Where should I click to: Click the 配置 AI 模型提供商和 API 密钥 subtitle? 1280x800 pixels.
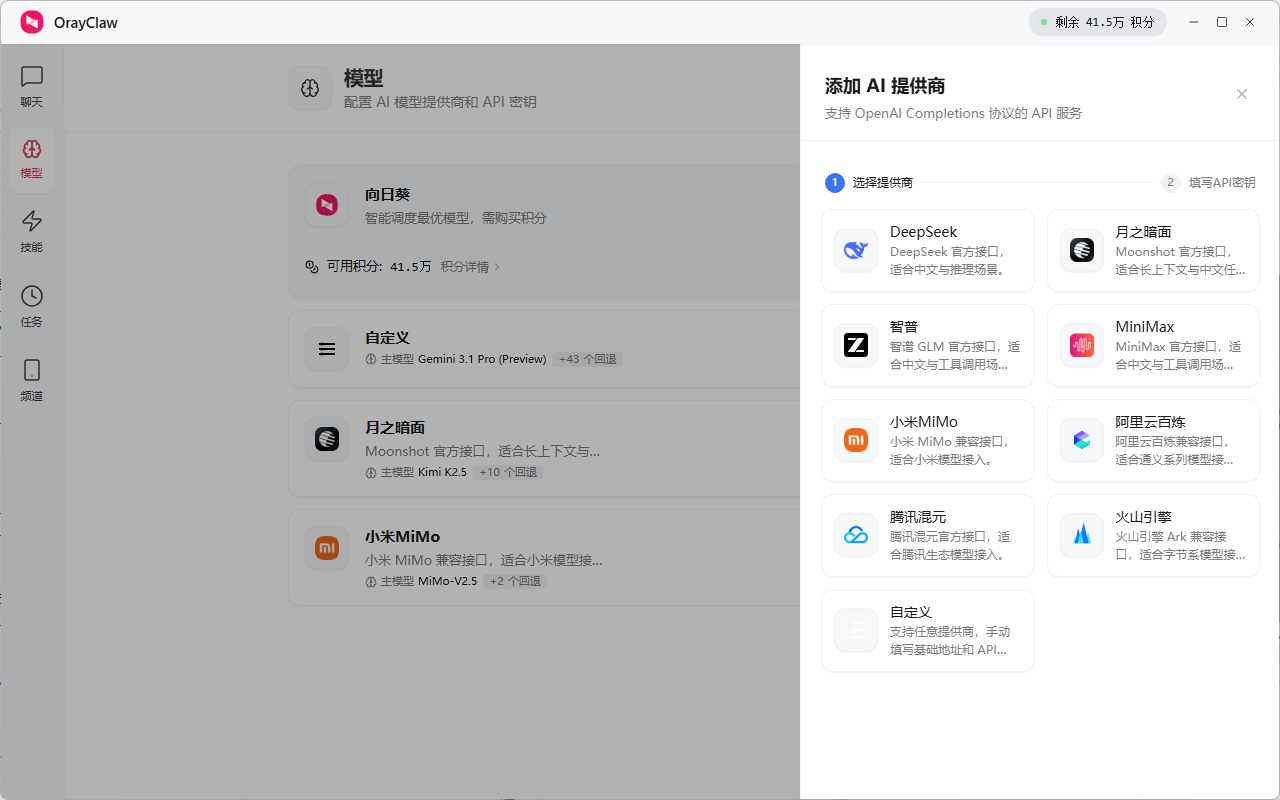tap(440, 102)
